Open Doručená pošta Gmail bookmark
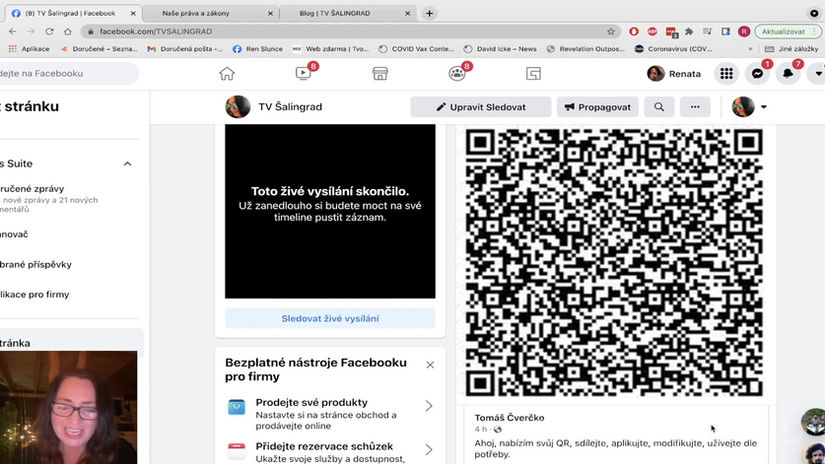The width and height of the screenshot is (825, 464). click(x=185, y=48)
